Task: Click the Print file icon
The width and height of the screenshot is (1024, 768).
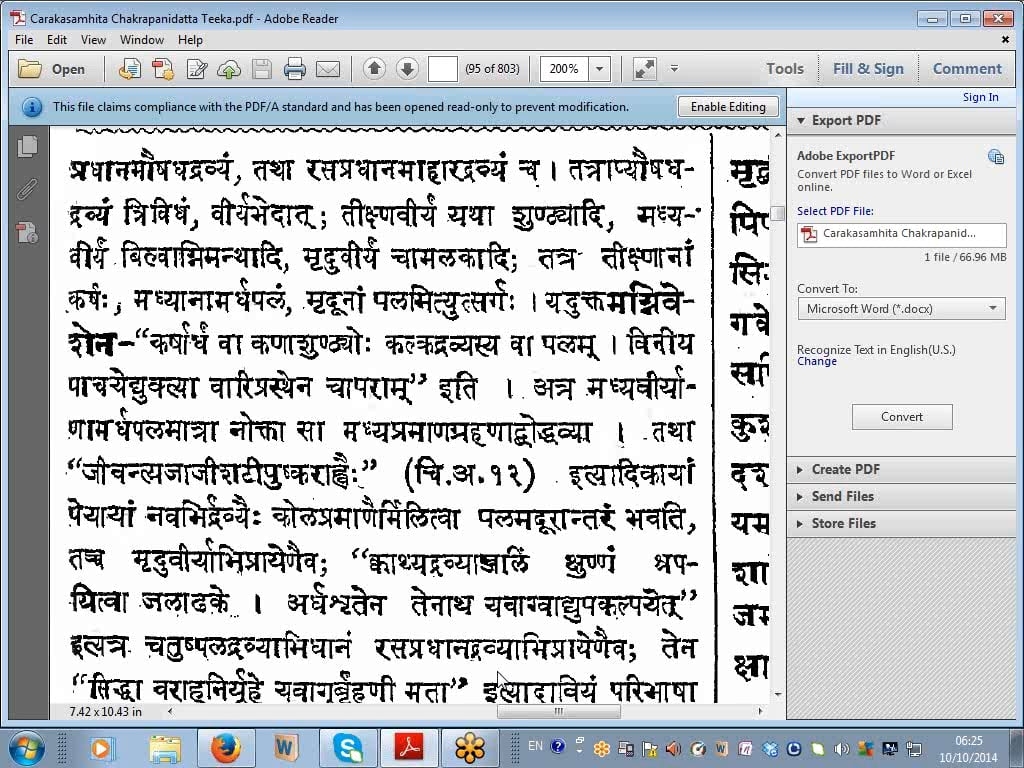Action: coord(294,69)
